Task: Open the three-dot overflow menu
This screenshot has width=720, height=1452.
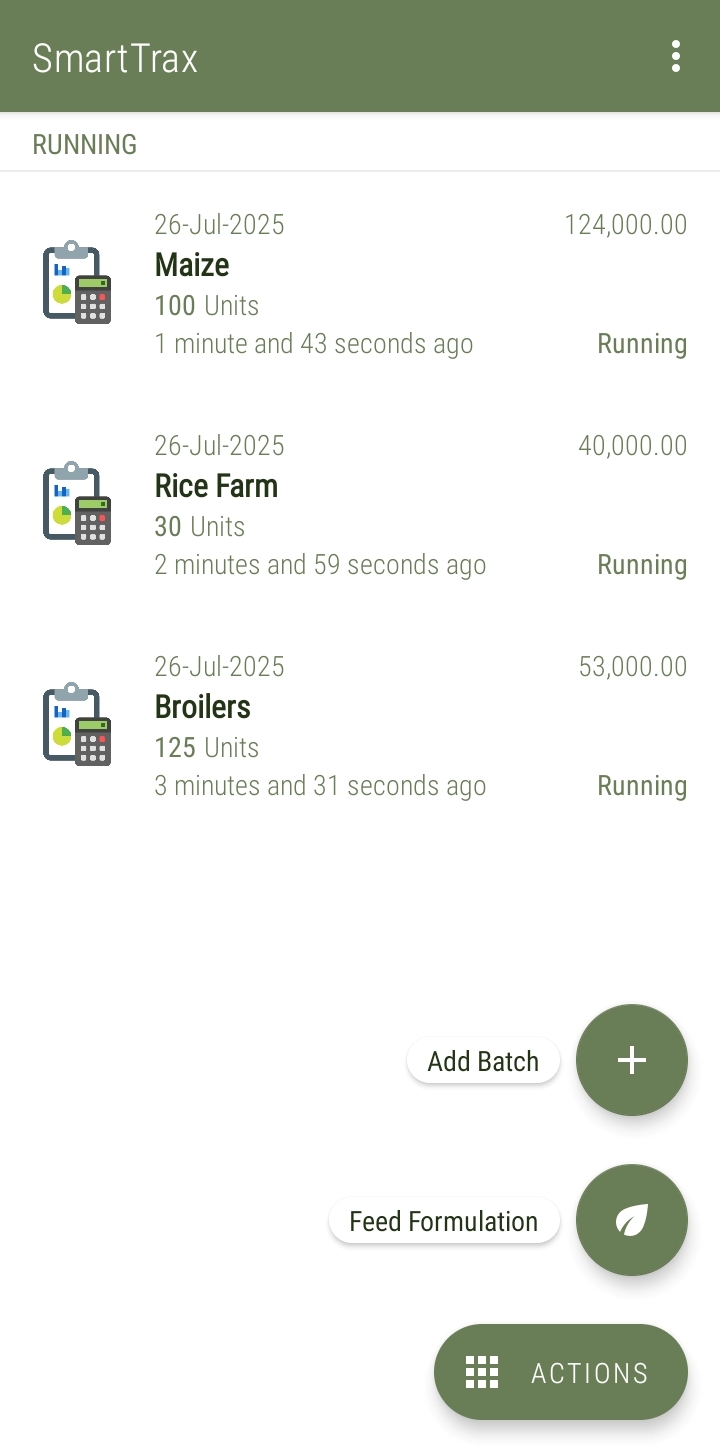Action: (676, 57)
